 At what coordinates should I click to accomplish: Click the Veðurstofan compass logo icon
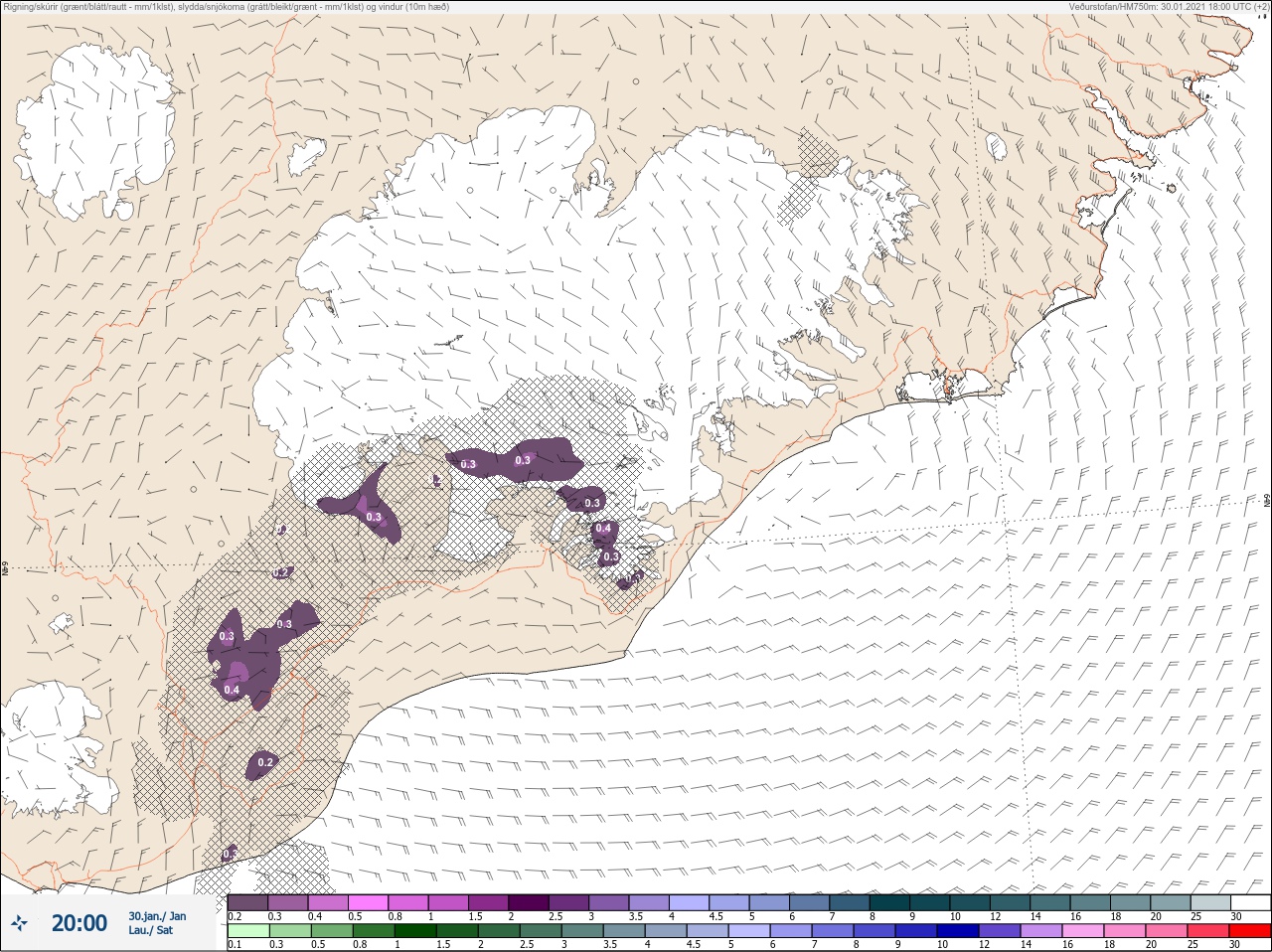[x=19, y=923]
